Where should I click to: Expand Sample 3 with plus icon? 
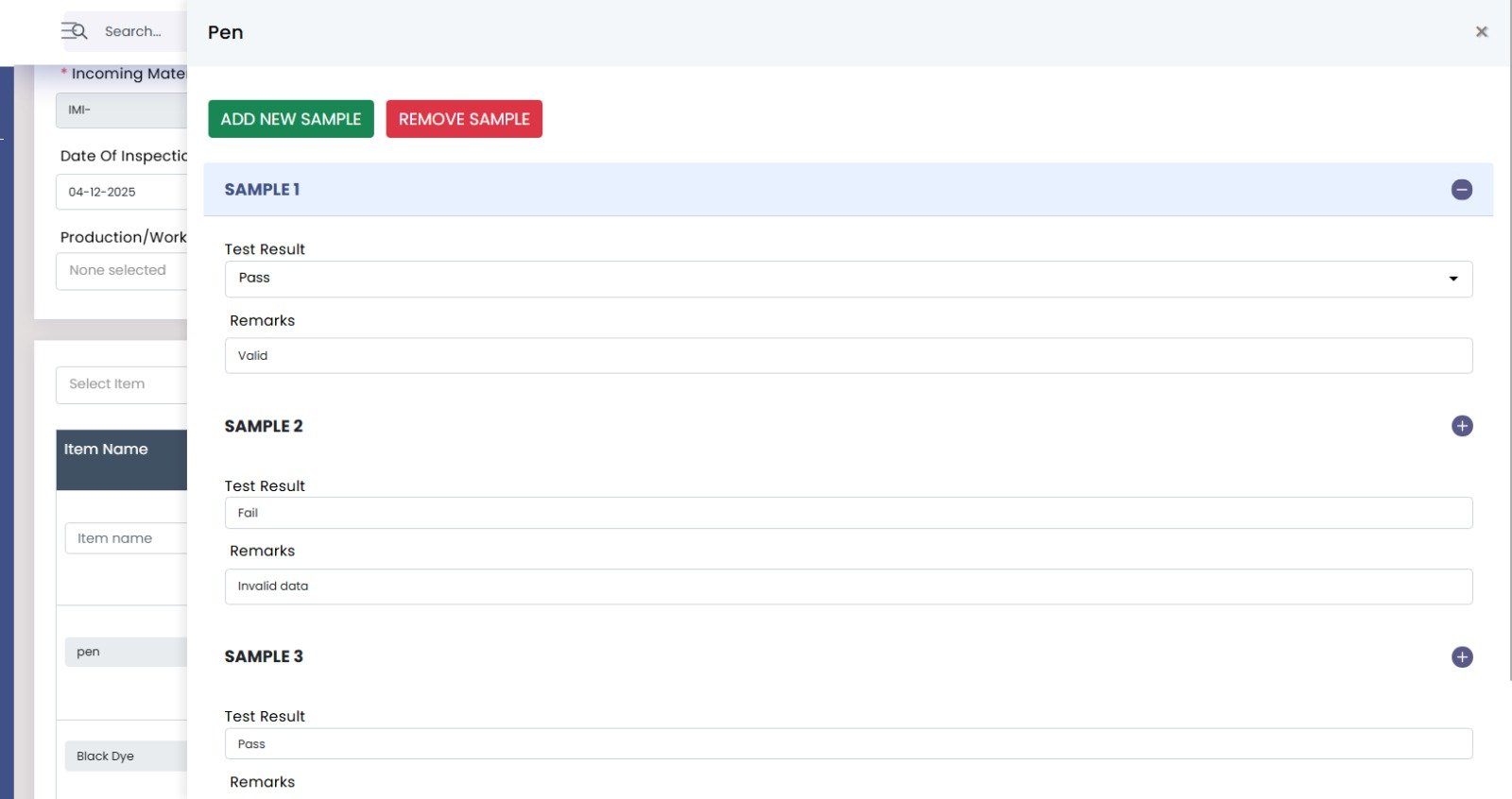click(x=1461, y=657)
